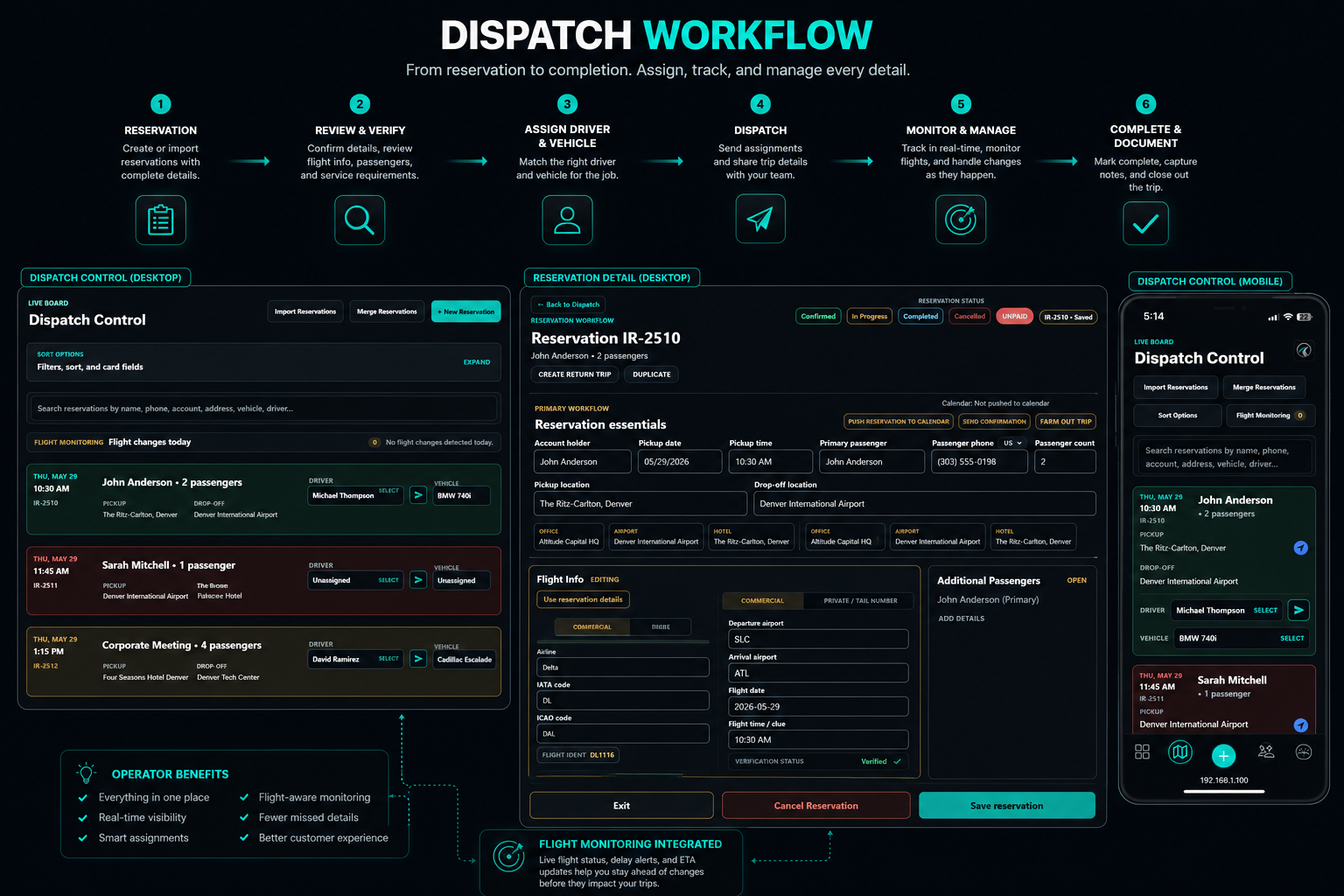The width and height of the screenshot is (1344, 896).
Task: Focus desktop search reservations field
Action: click(x=264, y=409)
